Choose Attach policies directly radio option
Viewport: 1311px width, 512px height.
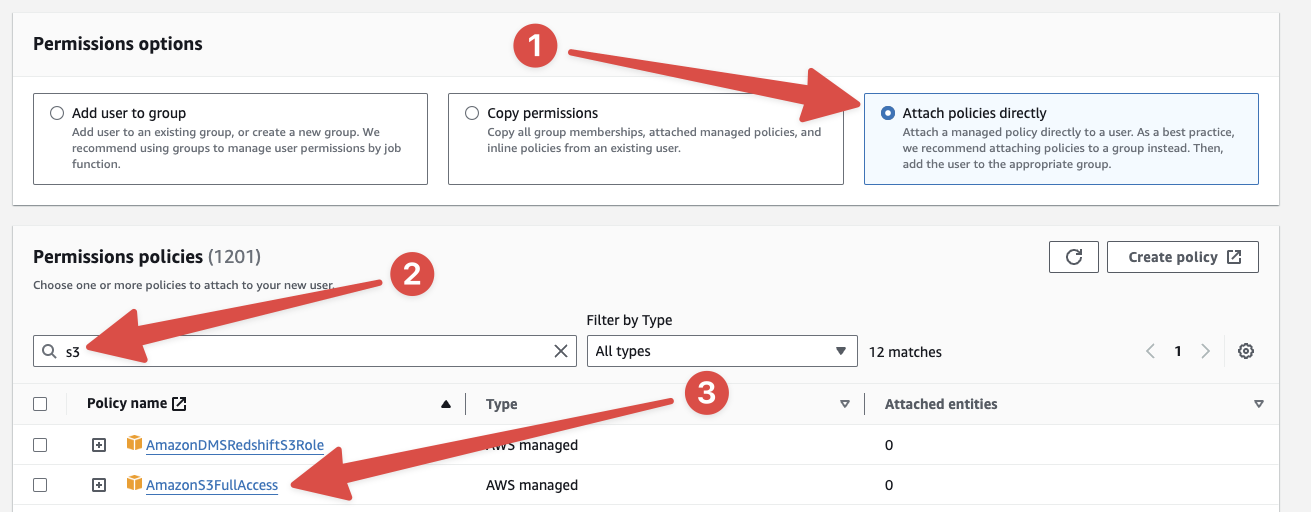pyautogui.click(x=888, y=113)
